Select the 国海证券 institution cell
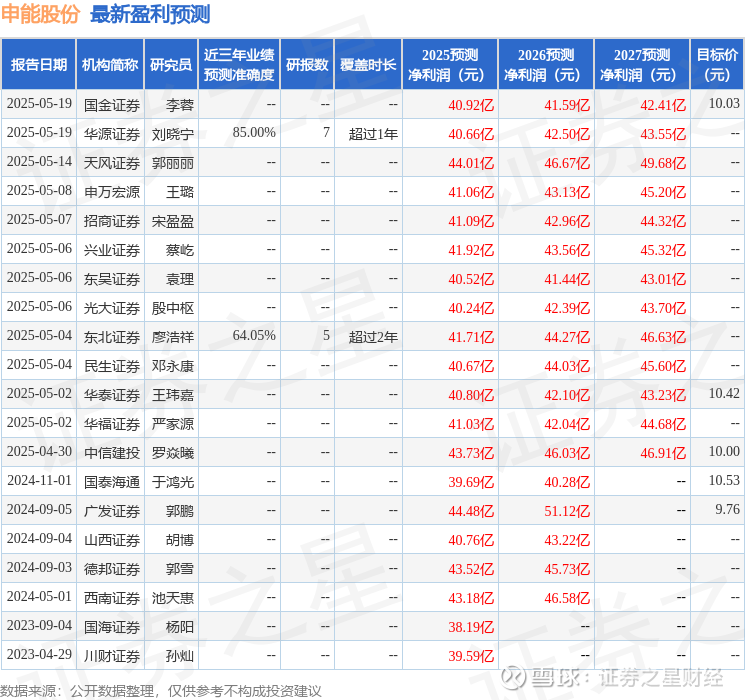 tap(112, 627)
